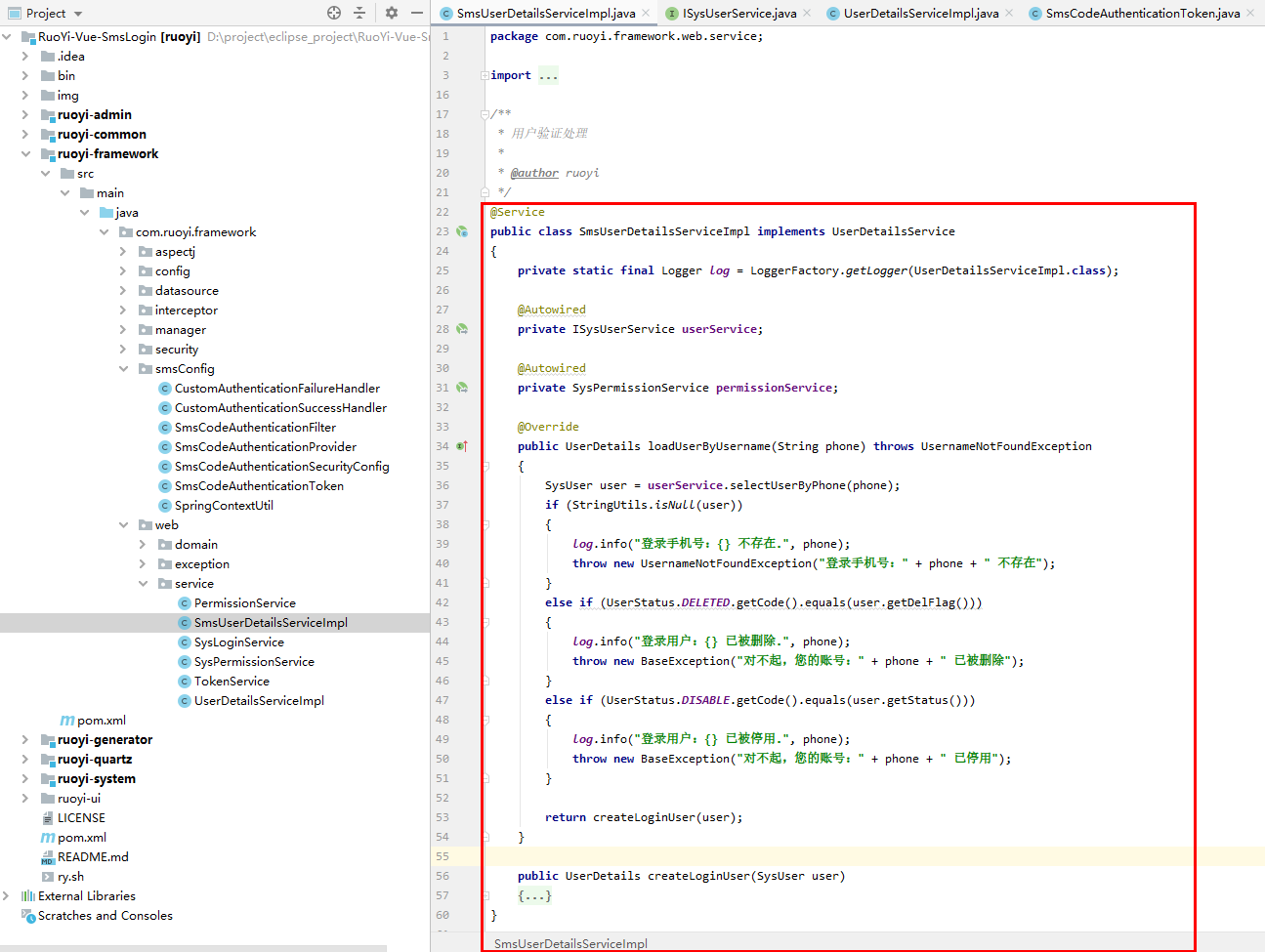The width and height of the screenshot is (1265, 952).
Task: Open the LICENSE file
Action: tap(81, 818)
